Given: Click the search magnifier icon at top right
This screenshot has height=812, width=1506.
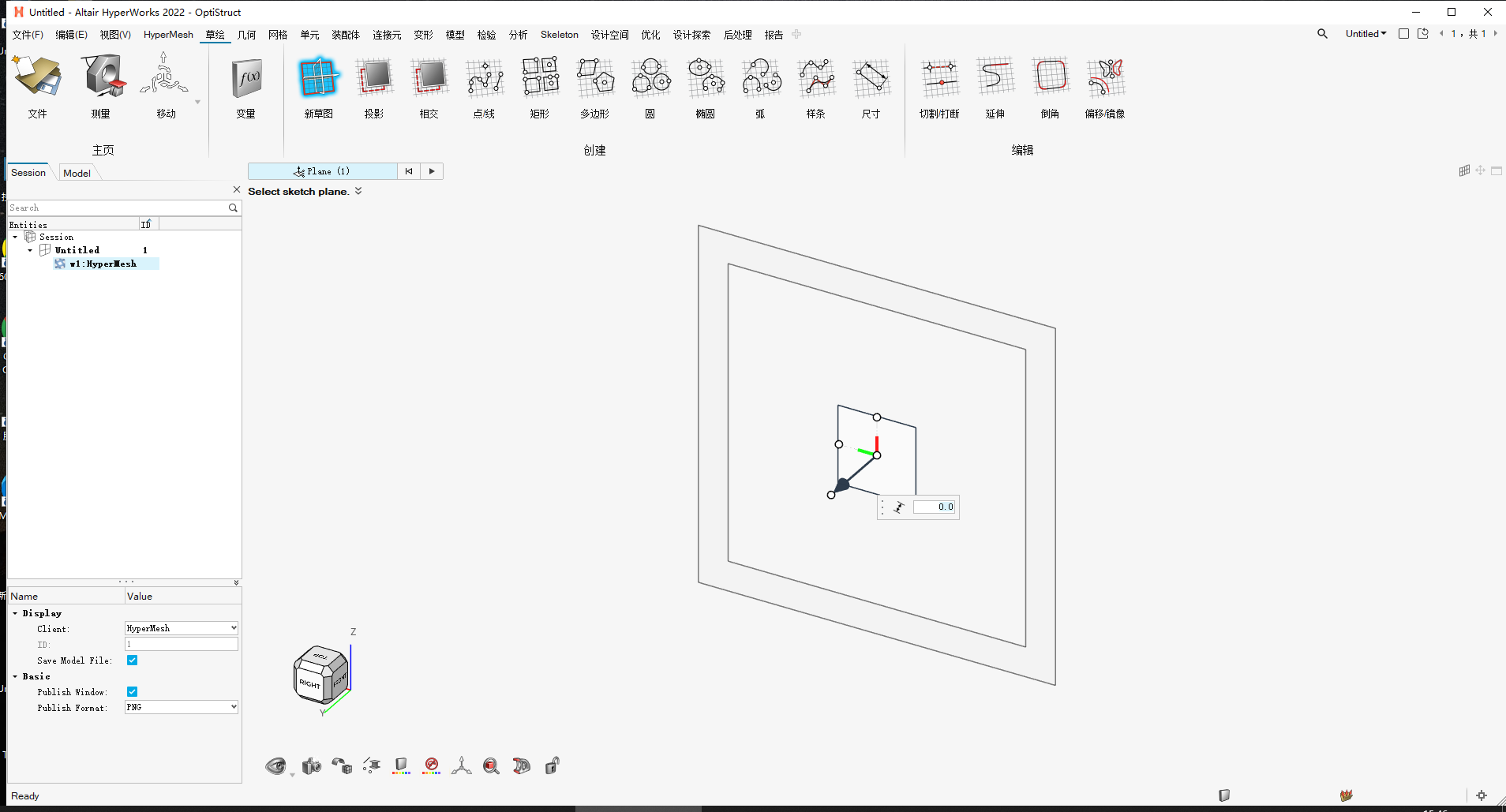Looking at the screenshot, I should [1322, 34].
